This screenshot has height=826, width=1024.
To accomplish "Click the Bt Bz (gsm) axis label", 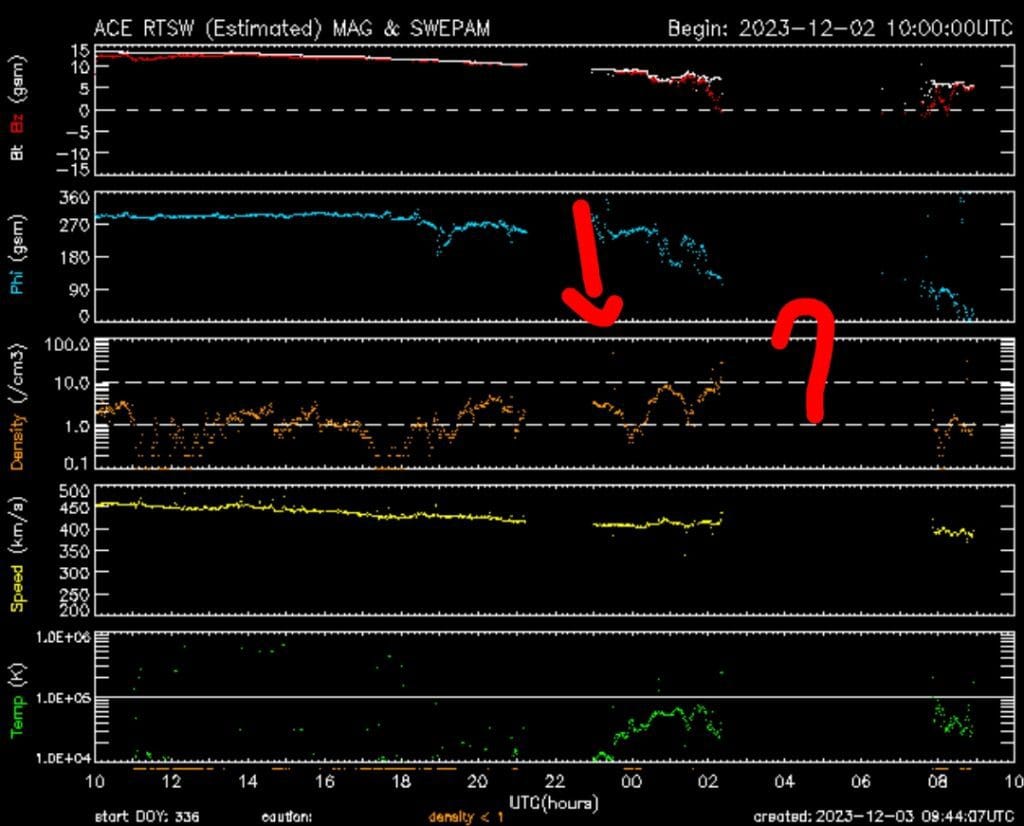I will 18,109.
